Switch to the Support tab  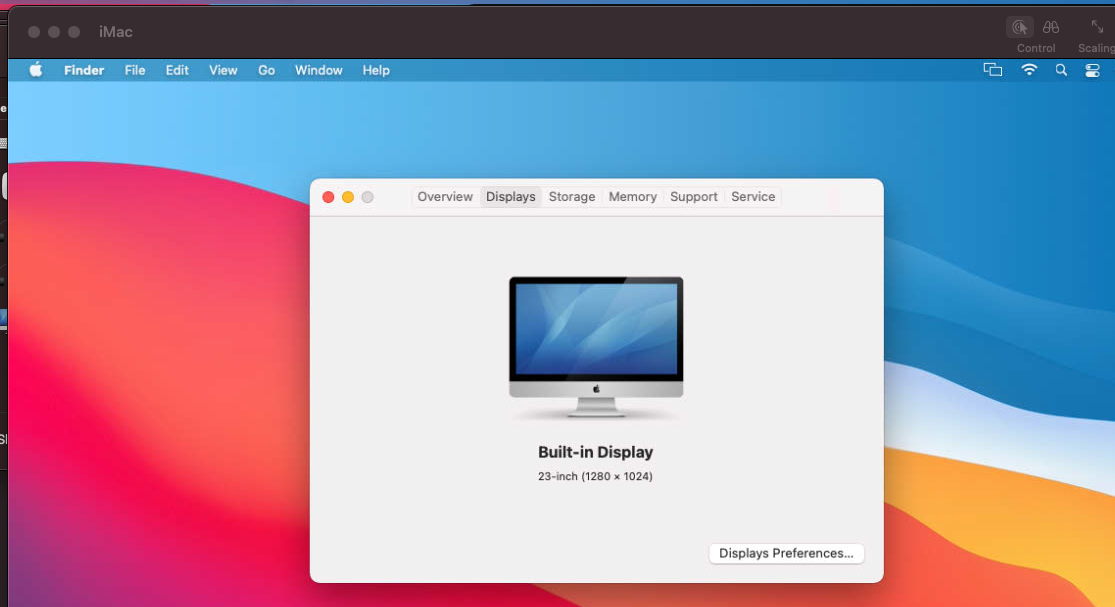click(693, 197)
